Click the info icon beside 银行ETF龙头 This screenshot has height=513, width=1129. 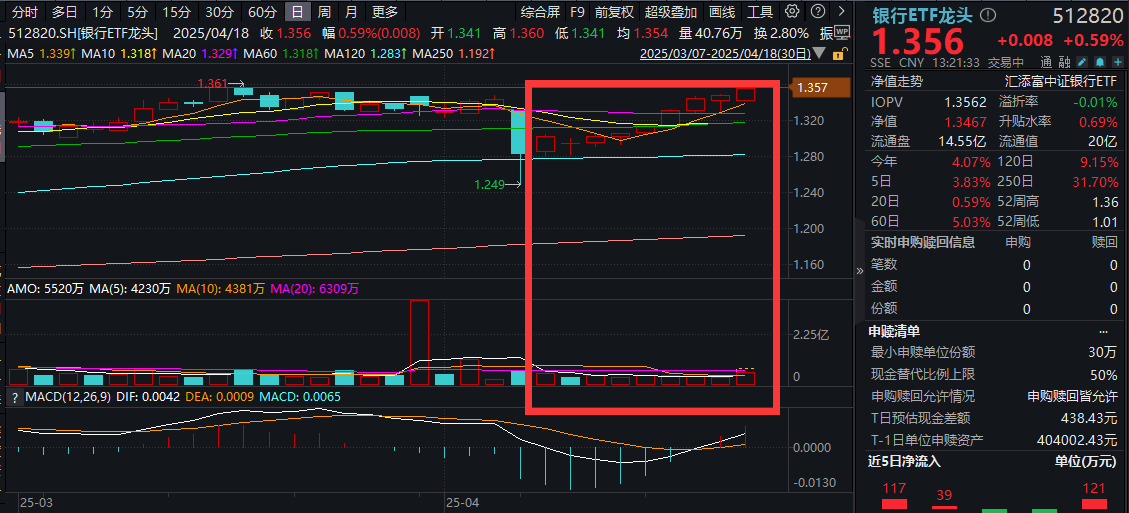[989, 15]
